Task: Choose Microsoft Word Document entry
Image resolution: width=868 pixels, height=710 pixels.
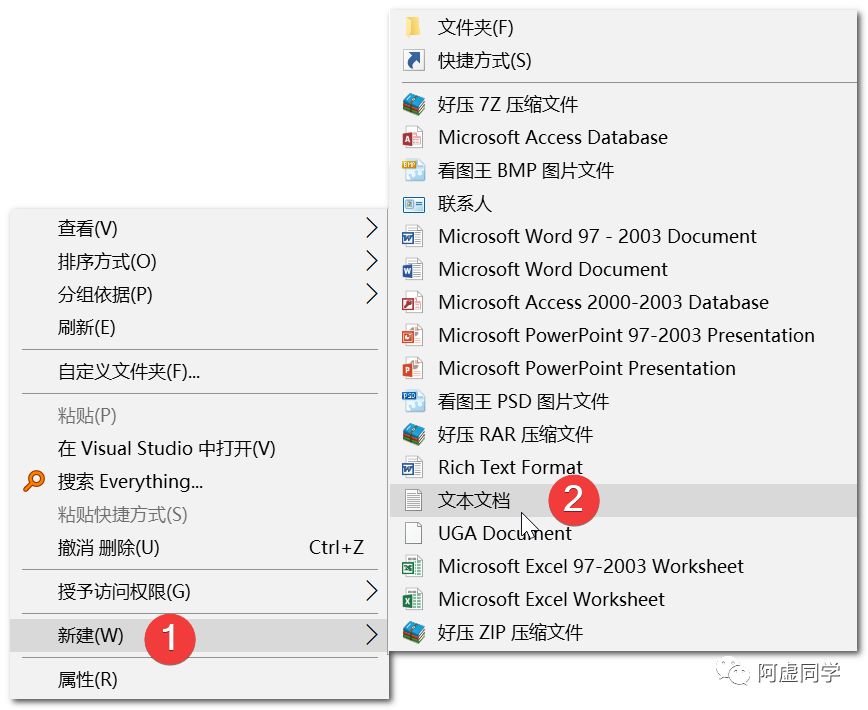Action: click(x=623, y=270)
